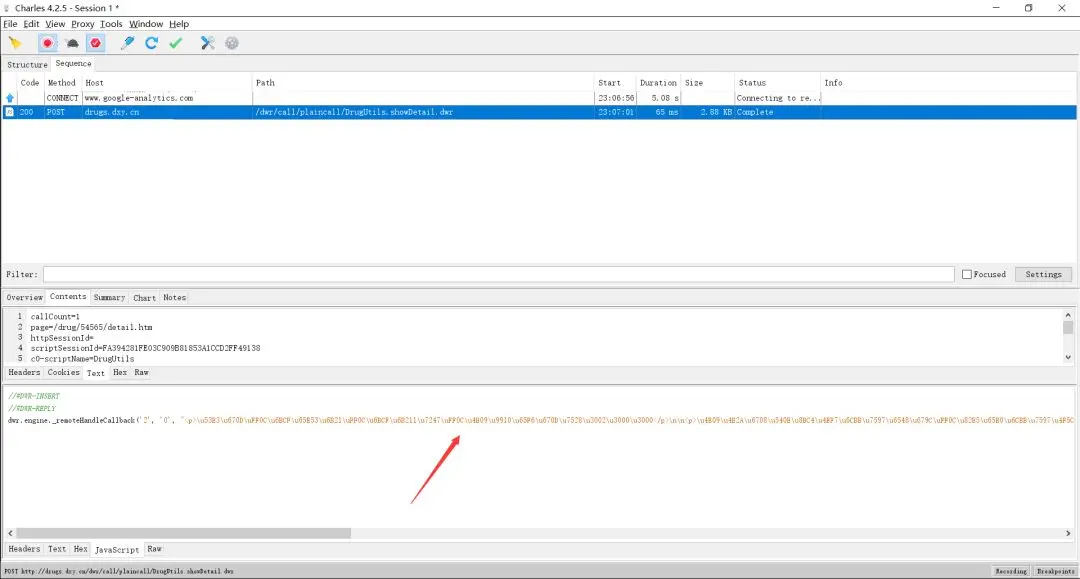This screenshot has height=579, width=1080.
Task: Sort by the Code column header
Action: tap(30, 83)
